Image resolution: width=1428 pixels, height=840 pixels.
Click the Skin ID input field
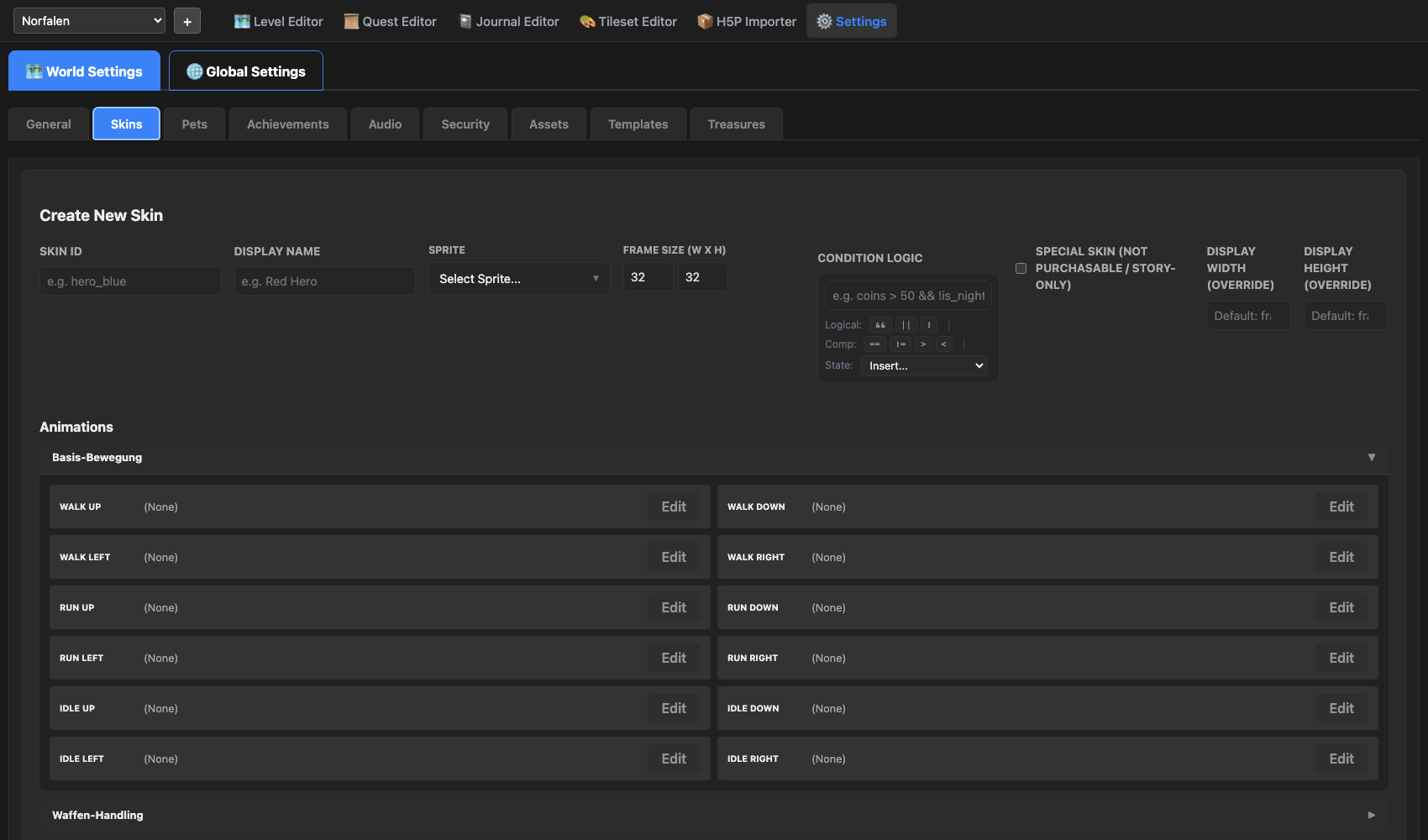coord(130,281)
